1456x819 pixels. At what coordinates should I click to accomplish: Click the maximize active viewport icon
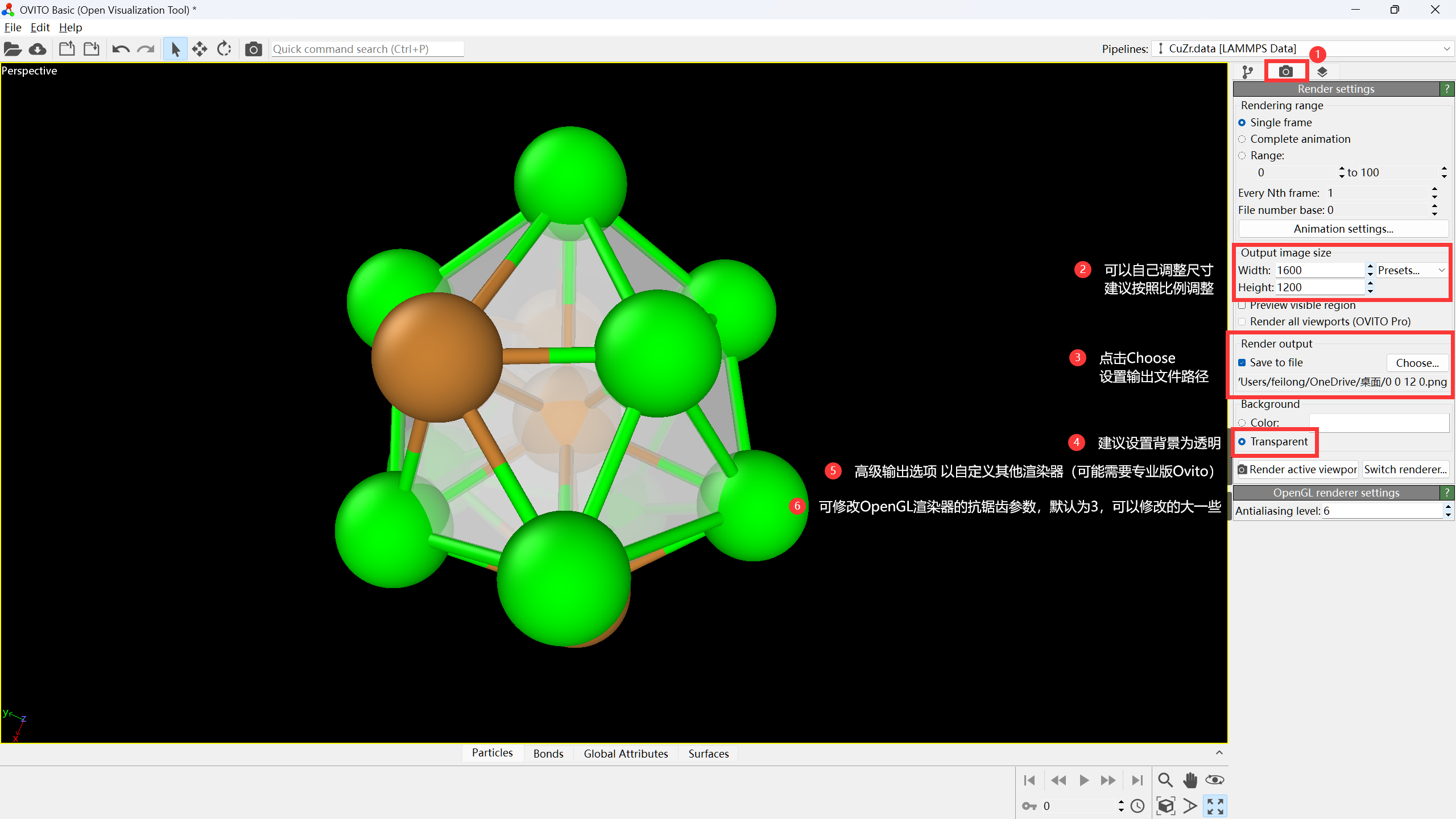pyautogui.click(x=1215, y=806)
